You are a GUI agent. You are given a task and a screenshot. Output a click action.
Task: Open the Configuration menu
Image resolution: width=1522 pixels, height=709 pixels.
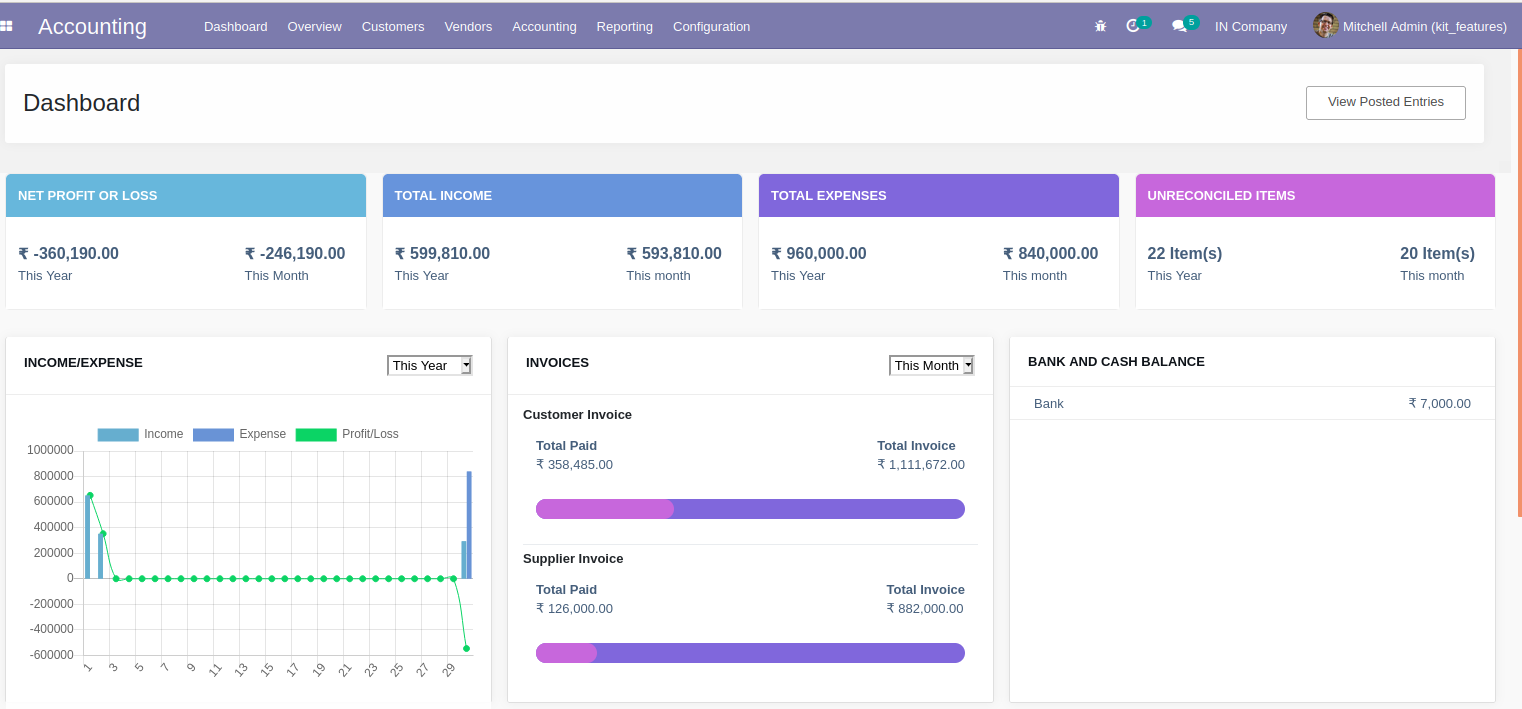click(711, 27)
